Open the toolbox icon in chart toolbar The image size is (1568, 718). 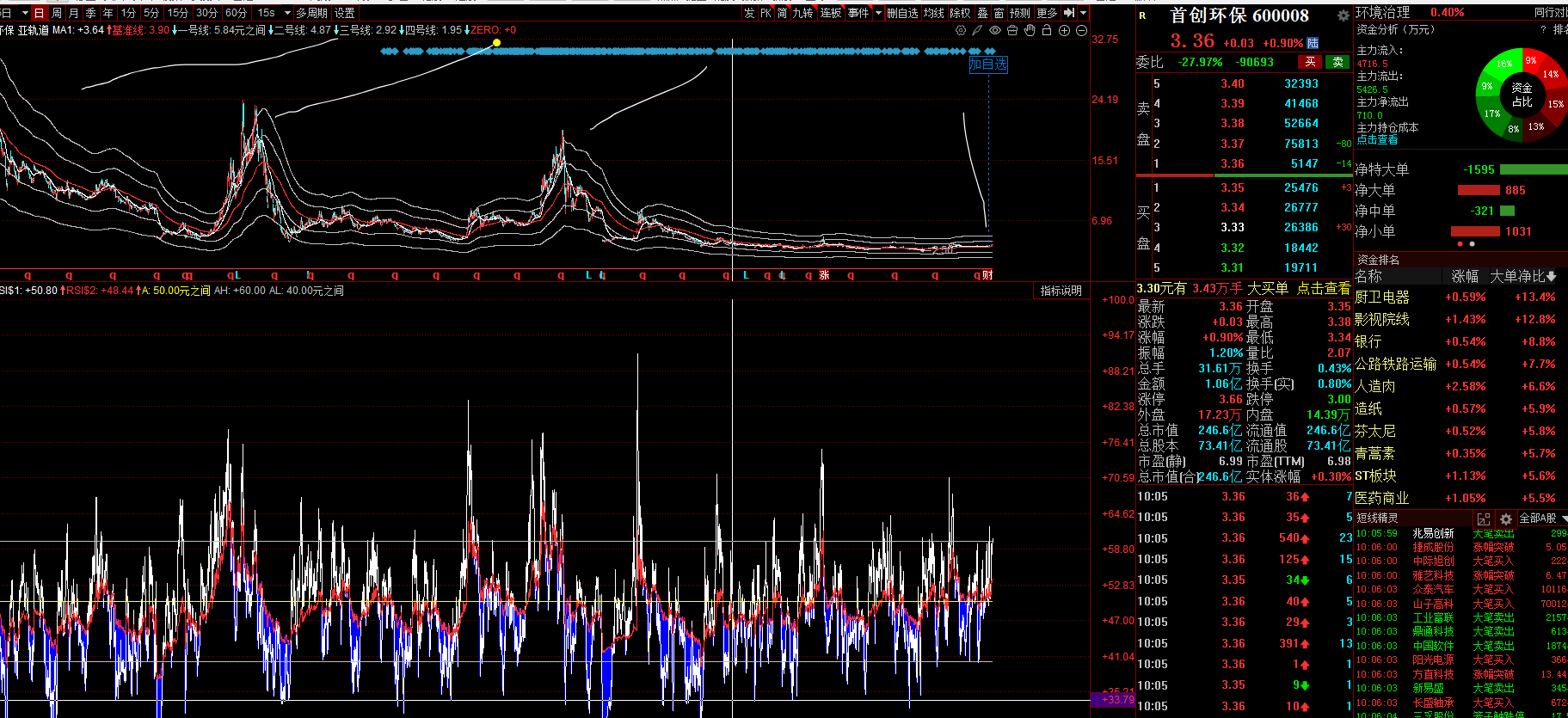tap(1012, 30)
